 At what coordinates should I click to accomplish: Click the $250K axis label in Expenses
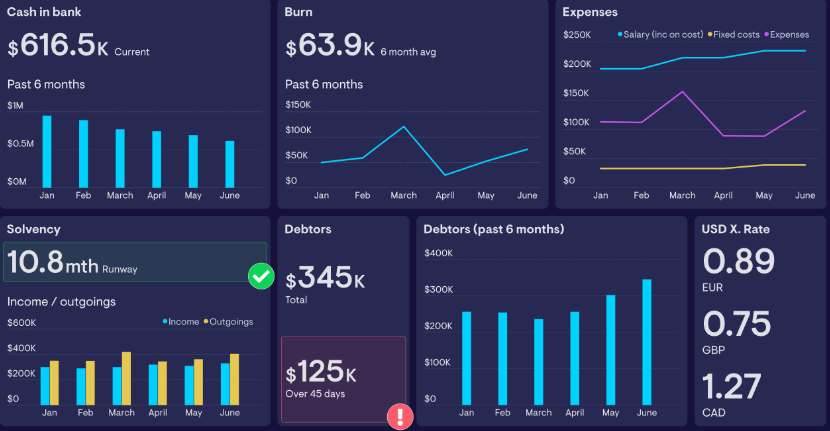[x=577, y=34]
